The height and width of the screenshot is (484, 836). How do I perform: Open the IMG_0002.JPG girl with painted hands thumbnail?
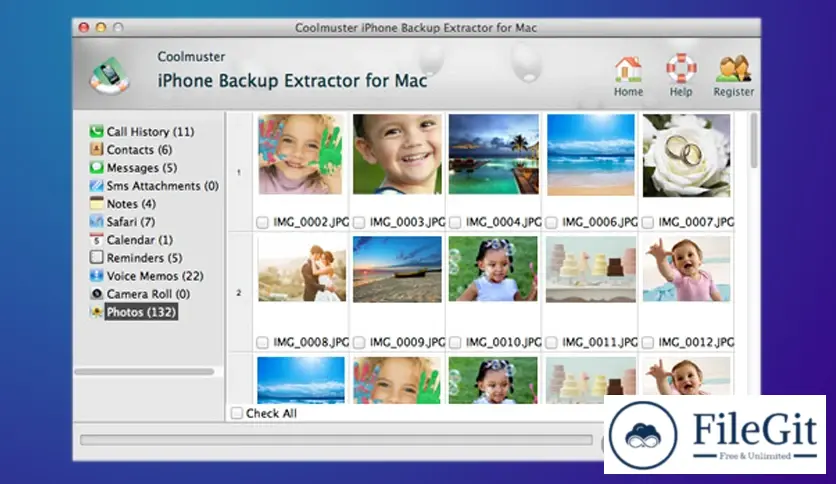coord(301,155)
